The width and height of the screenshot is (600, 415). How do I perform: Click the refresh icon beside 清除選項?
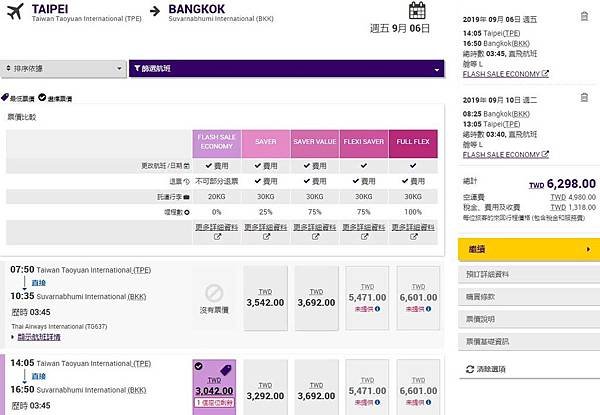(x=470, y=369)
